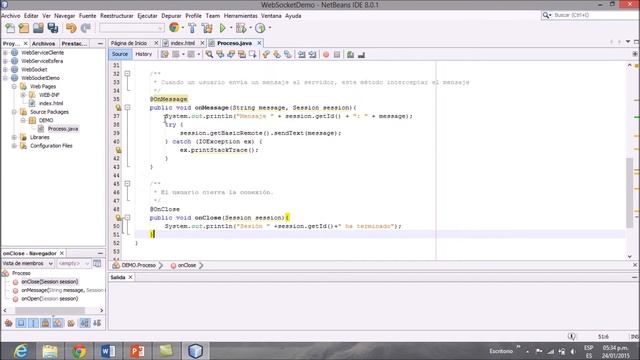Expand the Libraries node
Screen dimensions: 640x360
point(14,138)
